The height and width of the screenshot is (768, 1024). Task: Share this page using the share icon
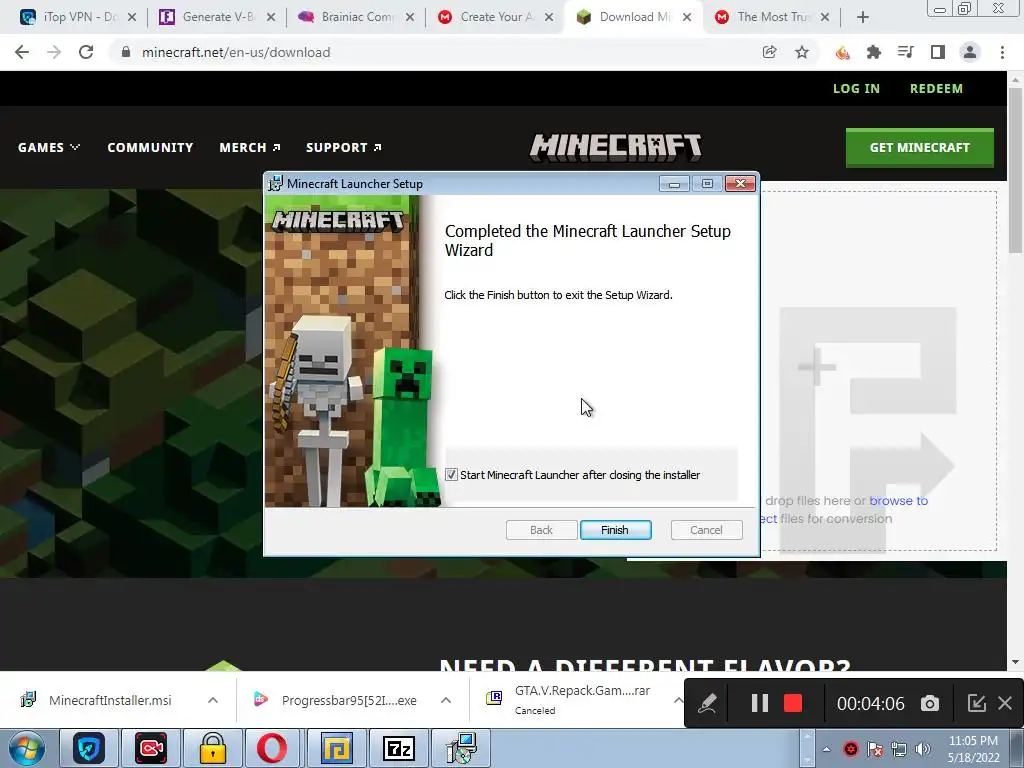[x=769, y=52]
